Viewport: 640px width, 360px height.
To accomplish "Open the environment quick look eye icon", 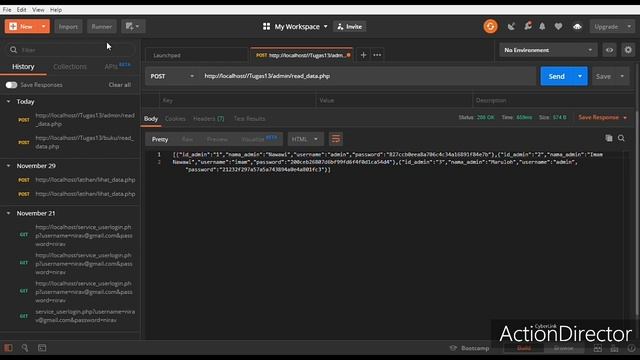I will 609,50.
